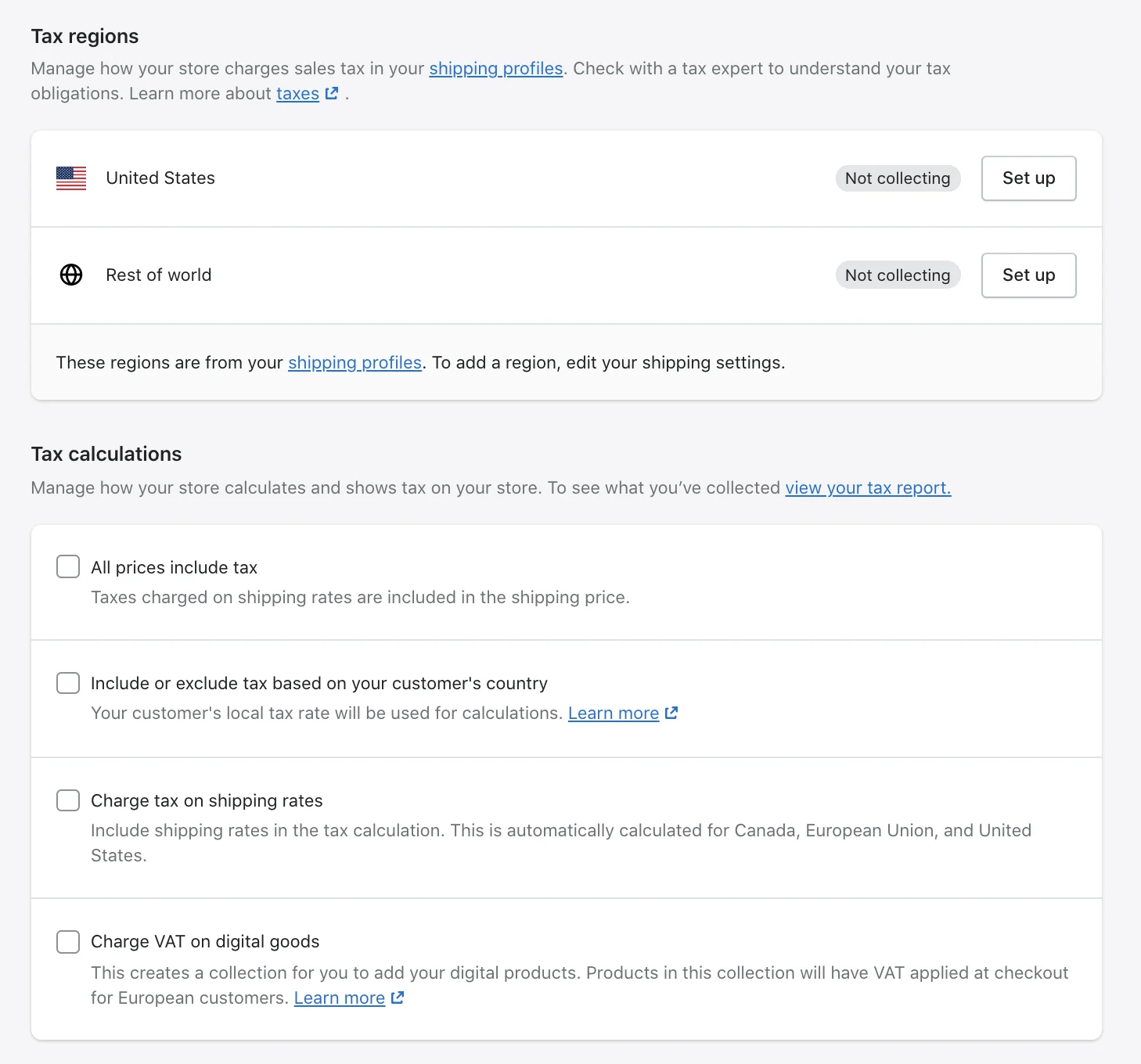Image resolution: width=1141 pixels, height=1064 pixels.
Task: Click the United States flag icon
Action: (x=70, y=178)
